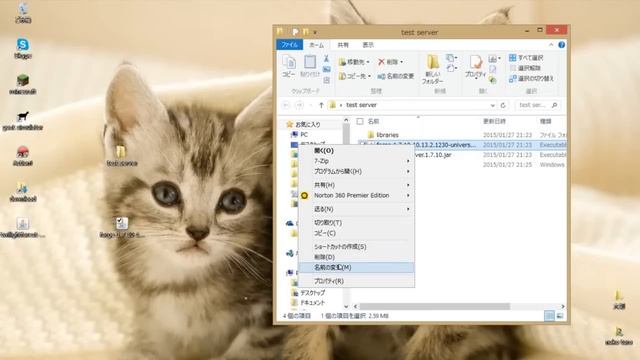
Task: Open the New item dropdown beside 新しいフォルダー
Action: (x=452, y=58)
